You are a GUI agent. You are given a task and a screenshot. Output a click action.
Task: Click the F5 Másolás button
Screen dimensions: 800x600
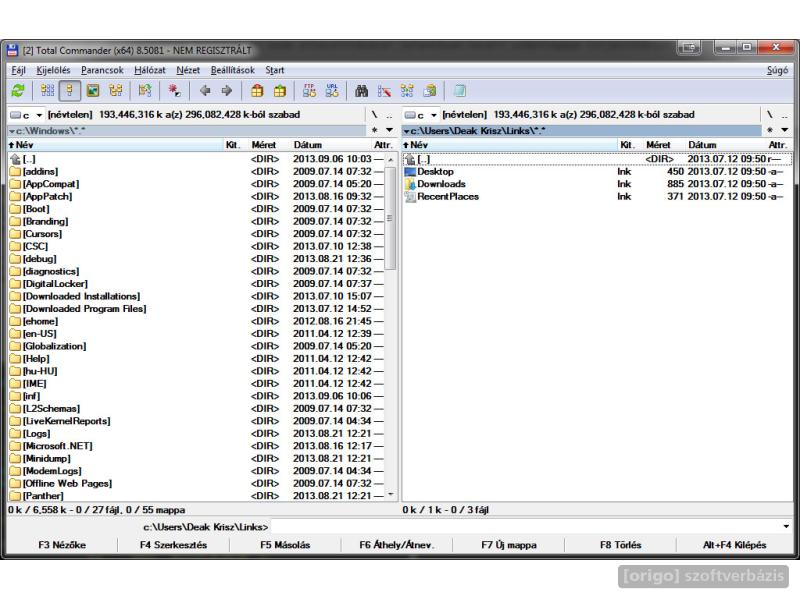pyautogui.click(x=285, y=545)
